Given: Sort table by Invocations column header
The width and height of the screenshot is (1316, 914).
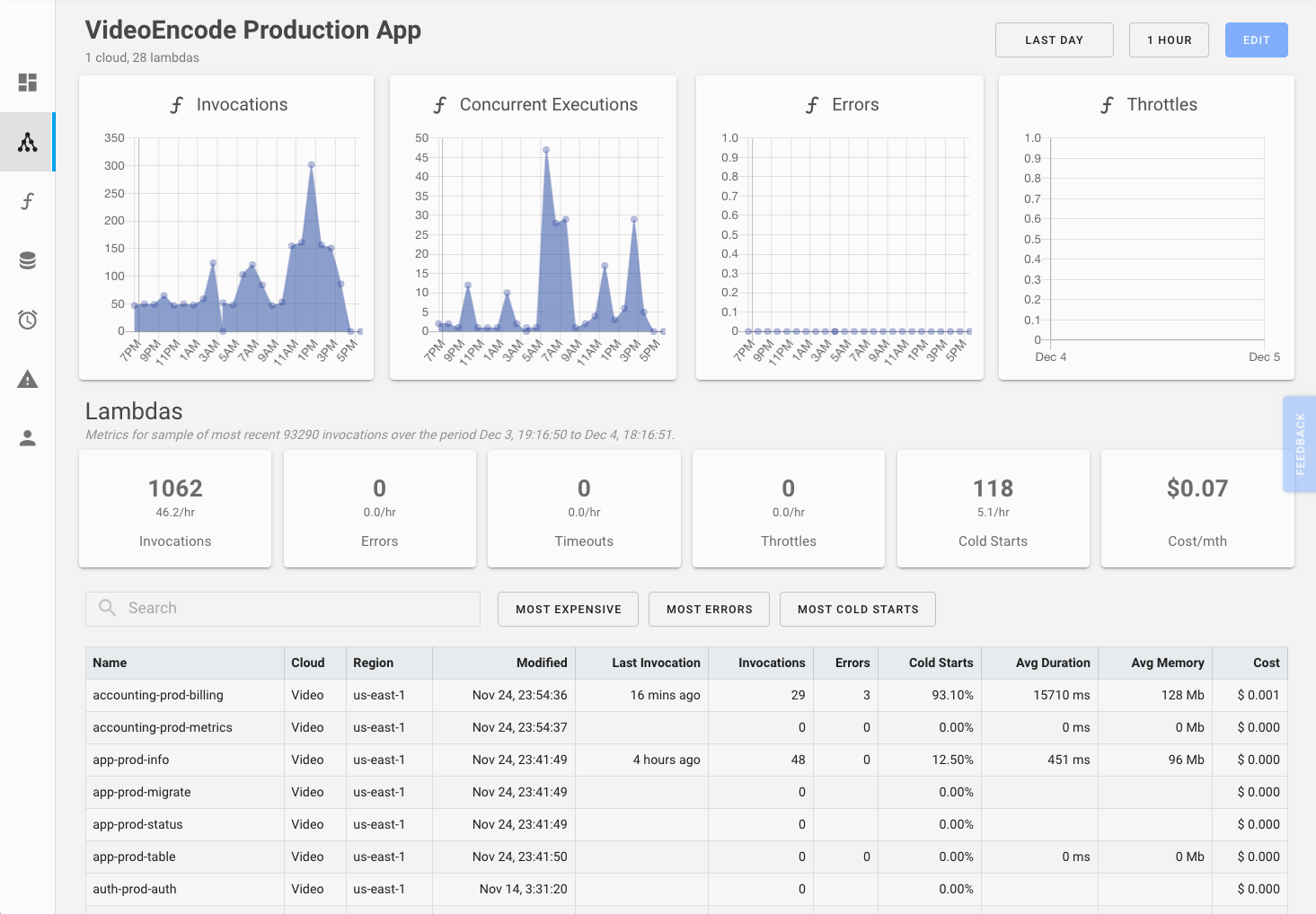Looking at the screenshot, I should 761,663.
